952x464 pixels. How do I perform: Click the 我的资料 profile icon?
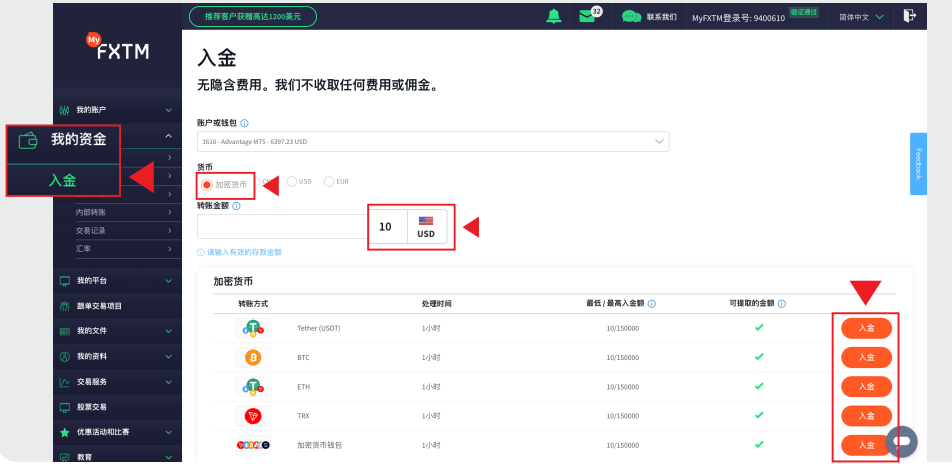pos(65,357)
